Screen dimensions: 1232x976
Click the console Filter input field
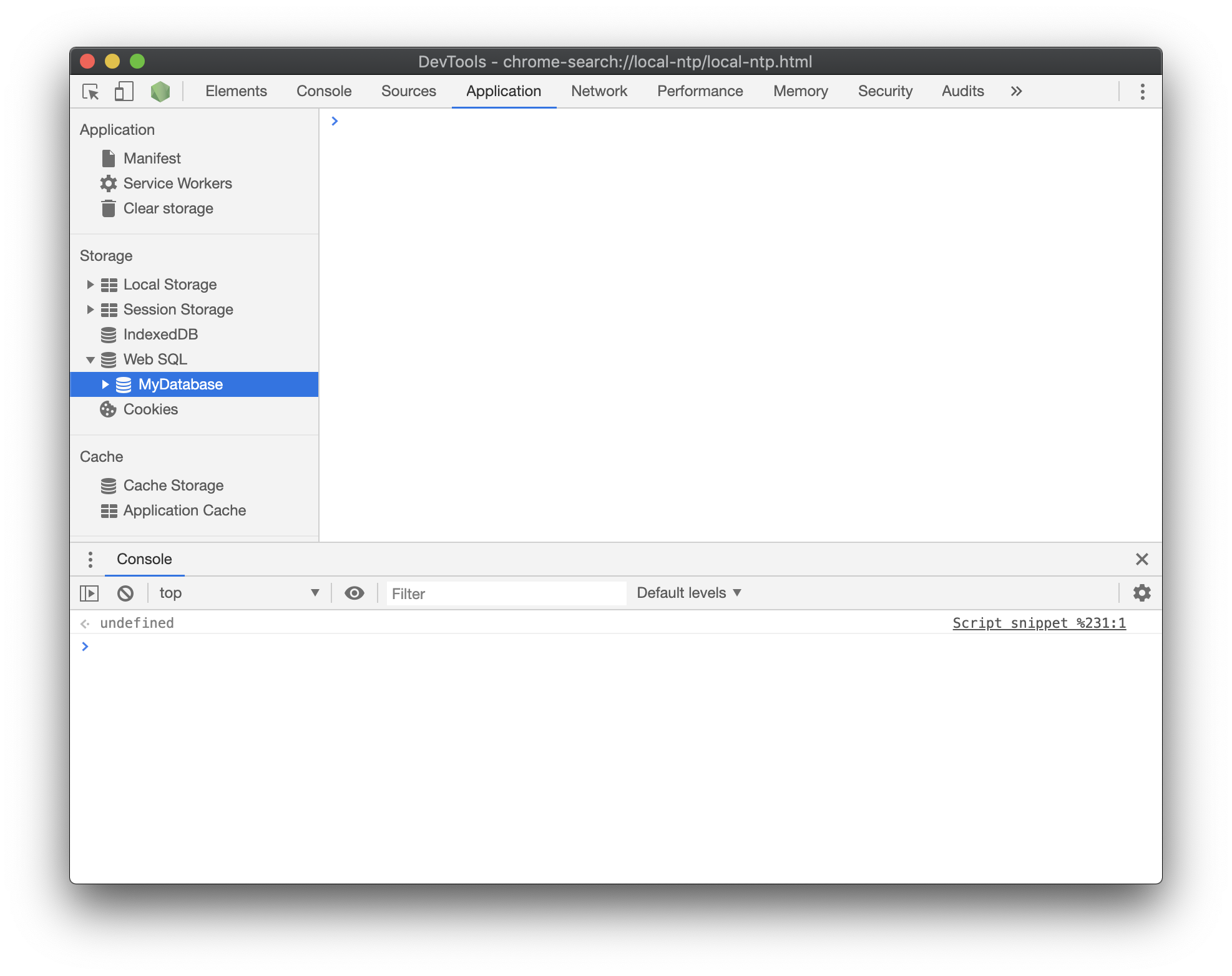(x=506, y=593)
